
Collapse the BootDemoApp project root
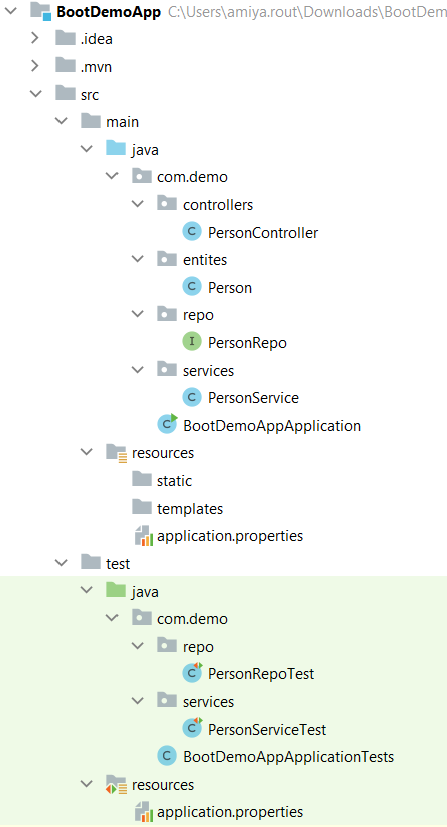[x=10, y=11]
